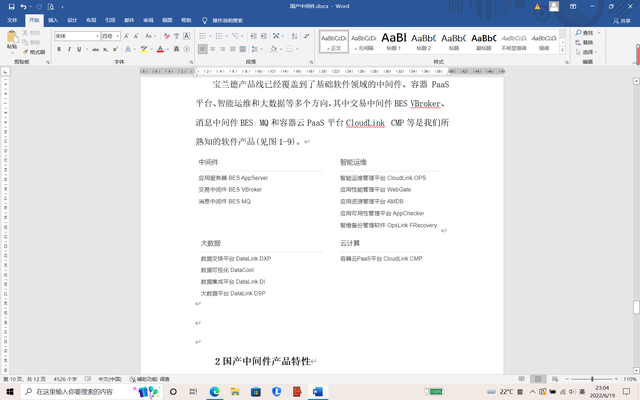Toggle underline formatting
Viewport: 640px width, 400px height.
(x=79, y=49)
